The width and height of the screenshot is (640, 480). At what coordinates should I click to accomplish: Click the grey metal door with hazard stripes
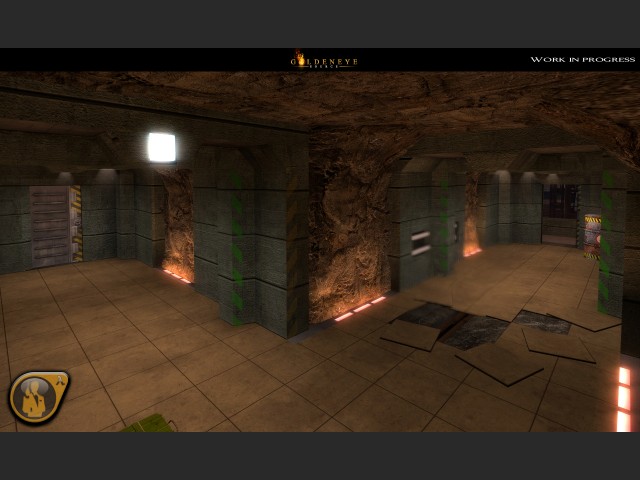(x=56, y=227)
